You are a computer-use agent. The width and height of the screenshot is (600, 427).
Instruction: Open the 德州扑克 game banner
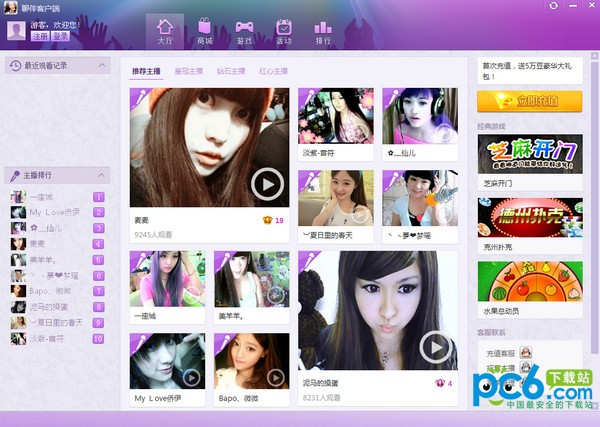530,217
